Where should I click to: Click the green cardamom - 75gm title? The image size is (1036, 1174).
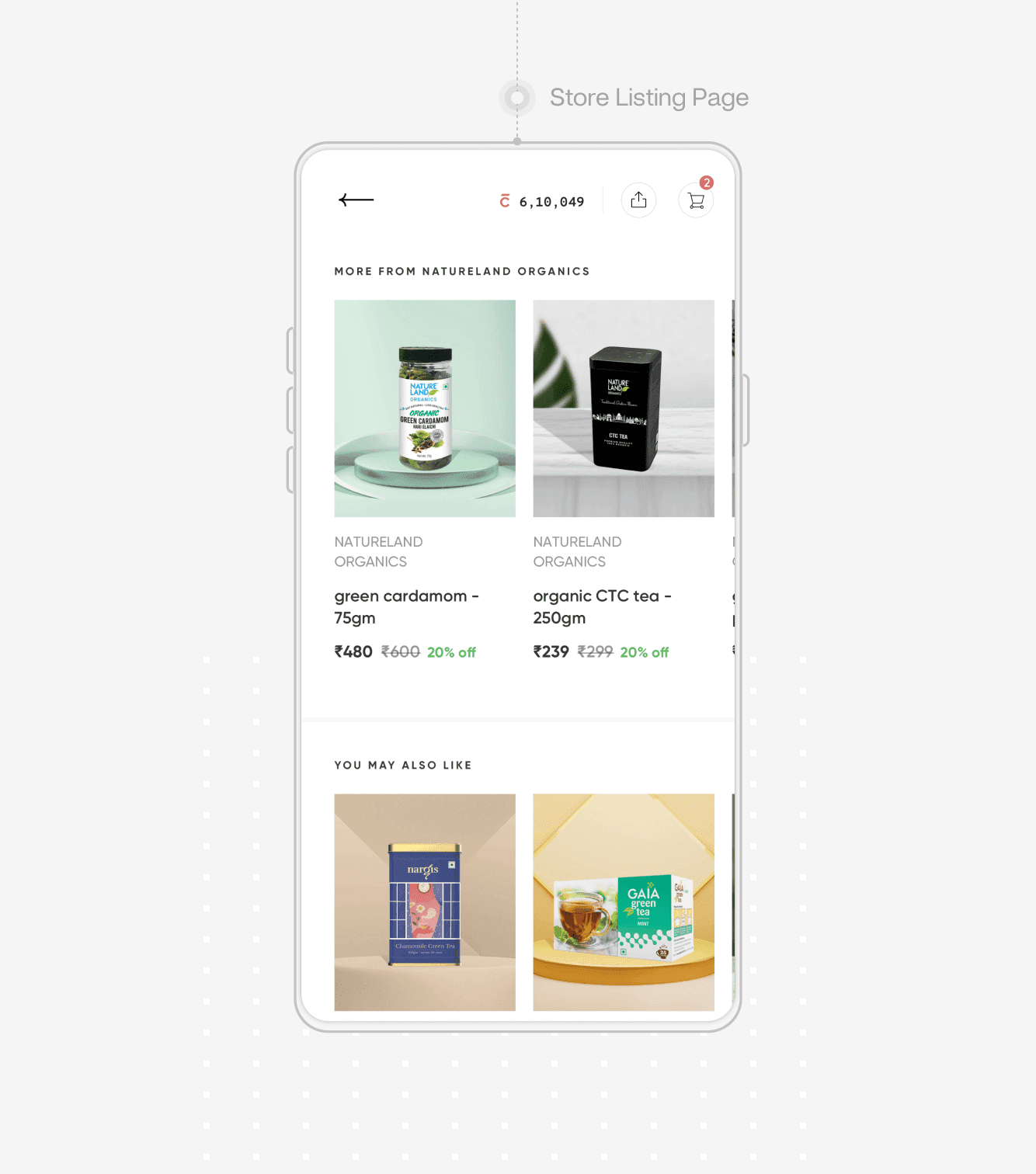click(x=407, y=607)
